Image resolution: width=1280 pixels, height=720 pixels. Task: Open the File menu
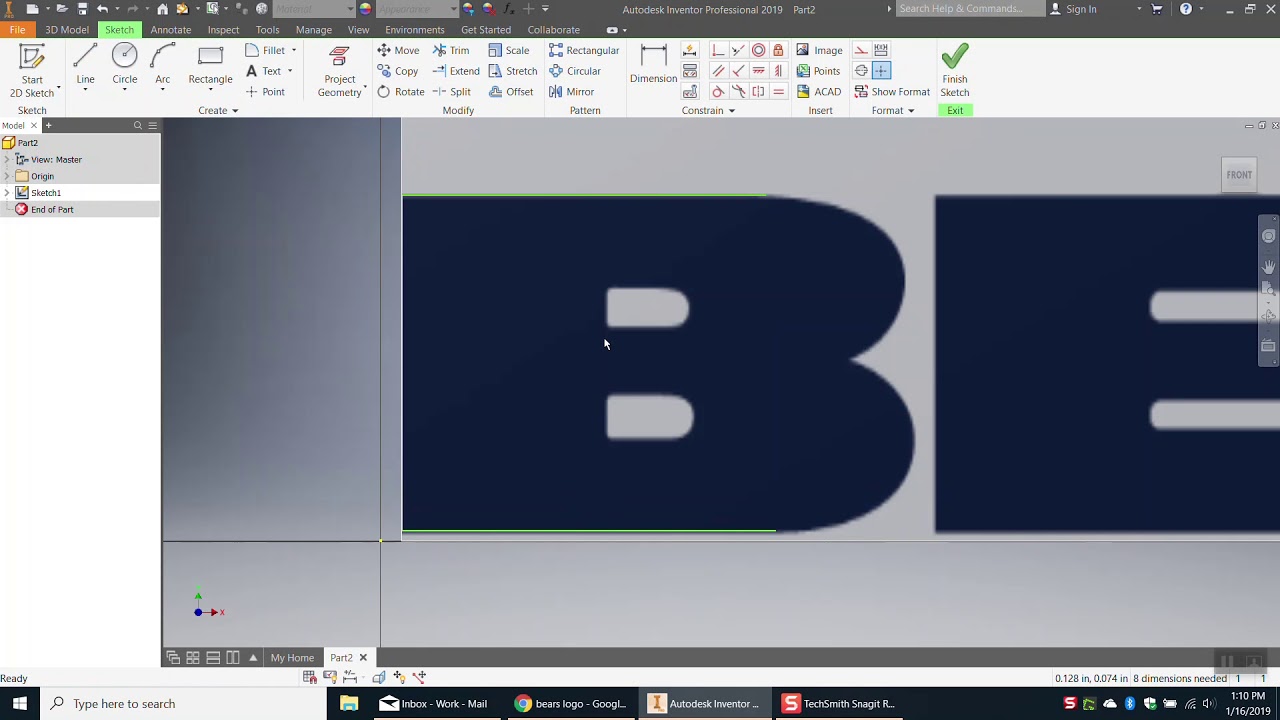tap(17, 29)
